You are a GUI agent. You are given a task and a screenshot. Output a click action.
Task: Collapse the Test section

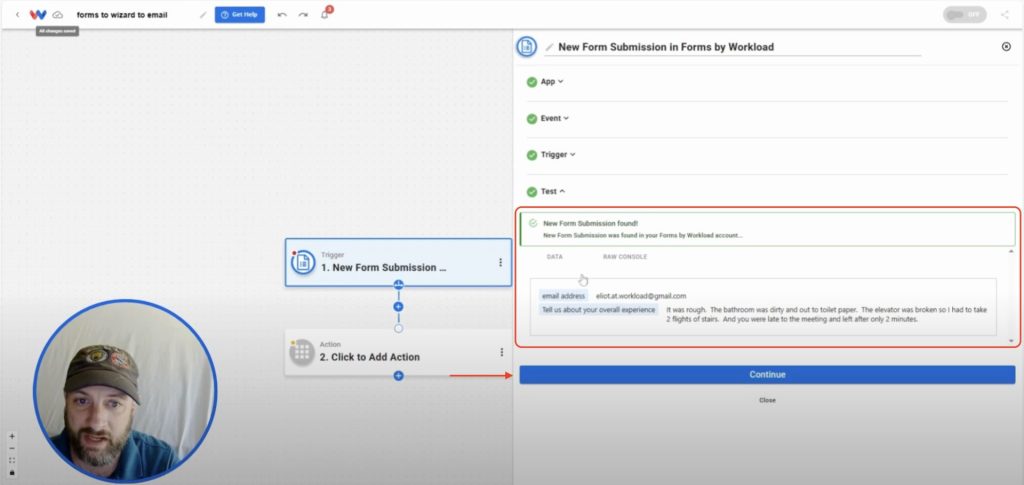click(552, 191)
